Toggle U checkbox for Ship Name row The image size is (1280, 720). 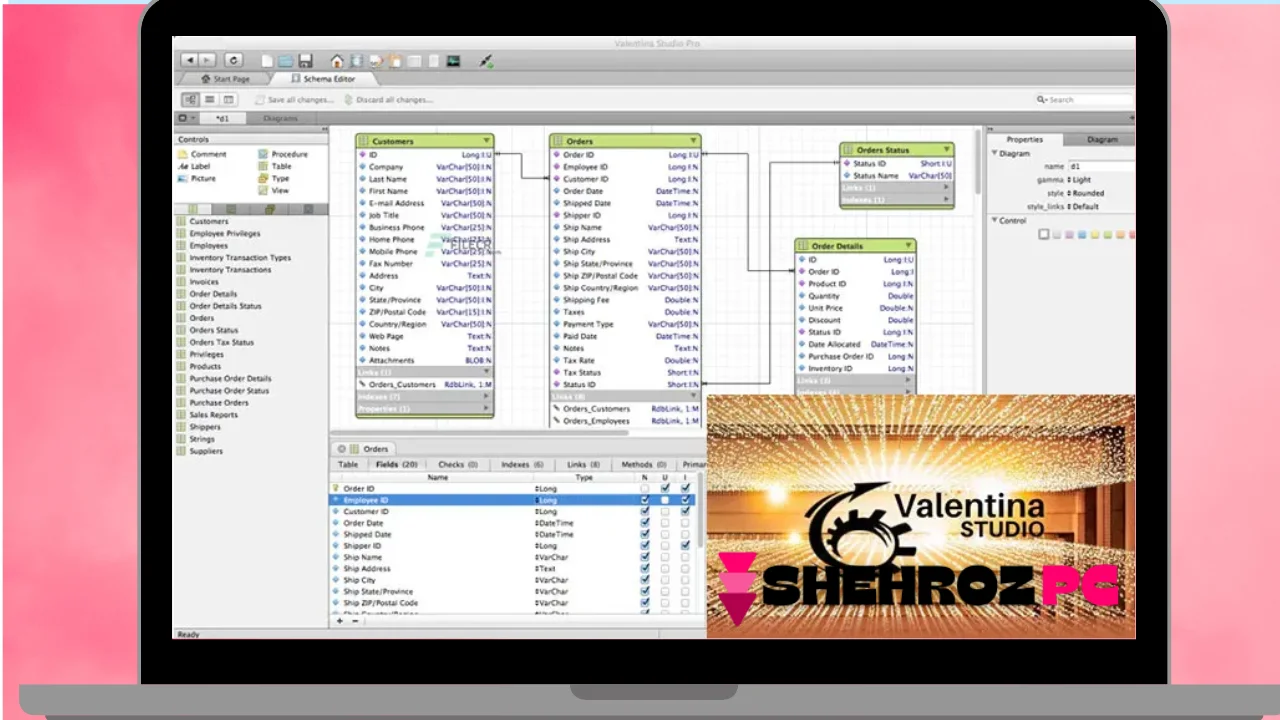pyautogui.click(x=665, y=558)
